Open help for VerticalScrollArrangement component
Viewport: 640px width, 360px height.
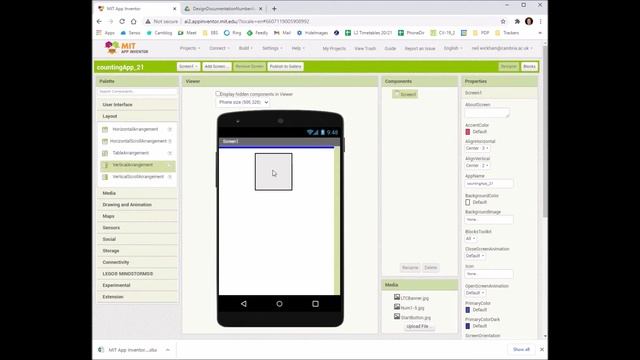pos(170,177)
